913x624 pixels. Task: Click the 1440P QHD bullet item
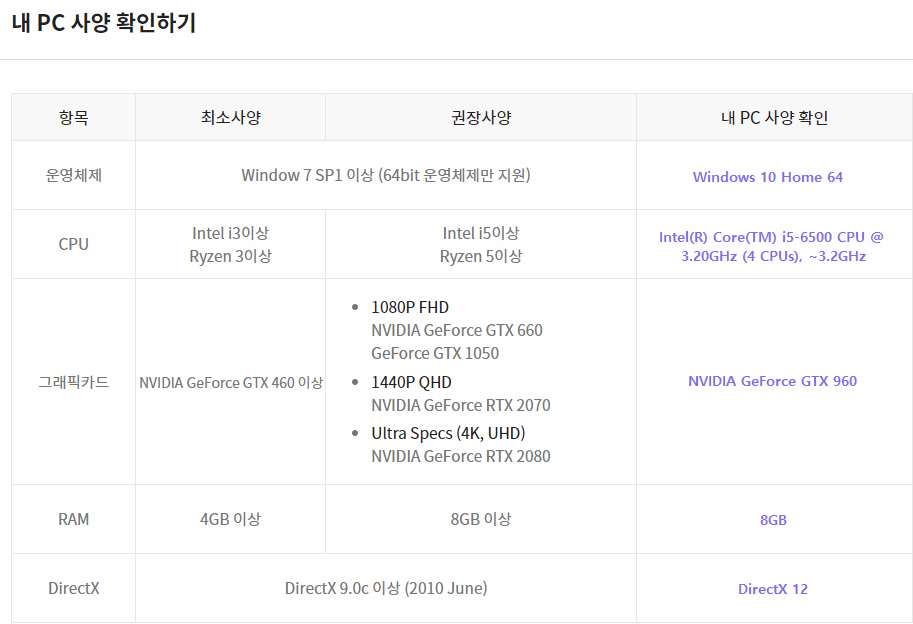click(x=410, y=382)
